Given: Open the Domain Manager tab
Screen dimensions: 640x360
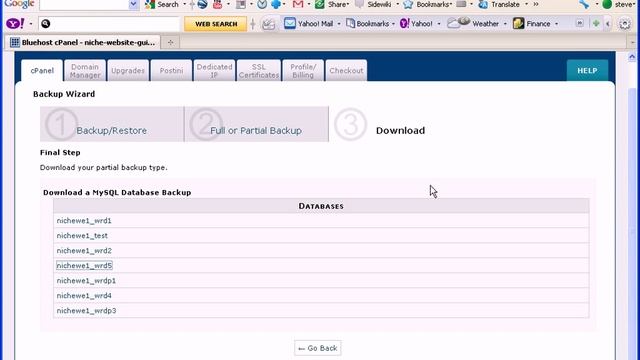Looking at the screenshot, I should click(85, 71).
